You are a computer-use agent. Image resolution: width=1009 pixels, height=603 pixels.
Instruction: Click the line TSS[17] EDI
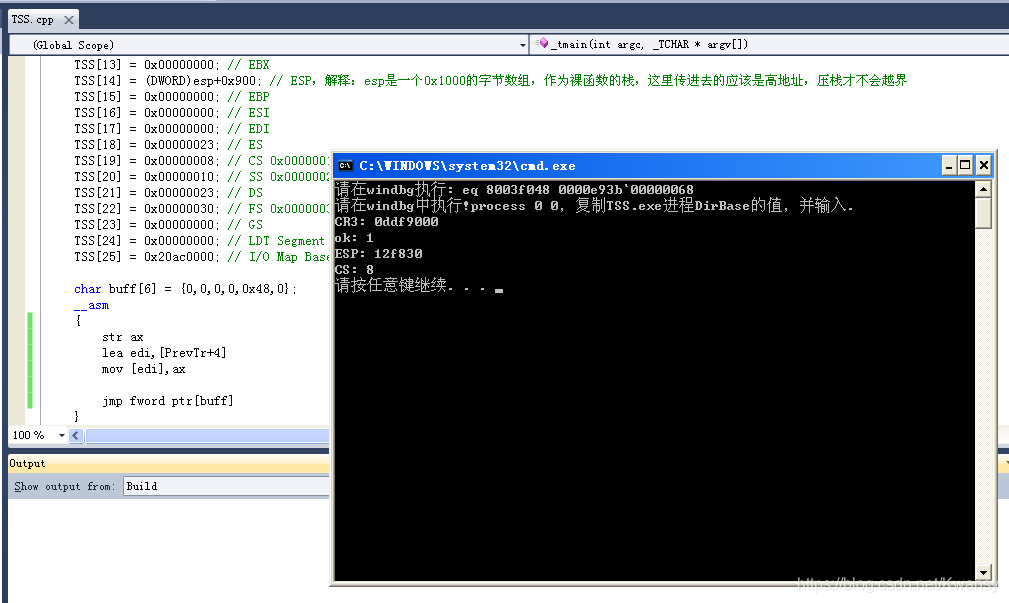pyautogui.click(x=172, y=129)
